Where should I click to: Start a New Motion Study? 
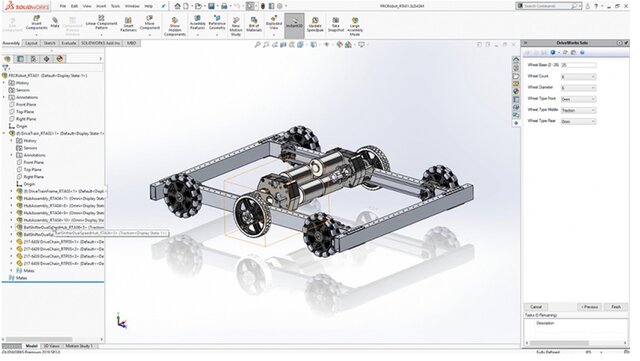(x=236, y=26)
